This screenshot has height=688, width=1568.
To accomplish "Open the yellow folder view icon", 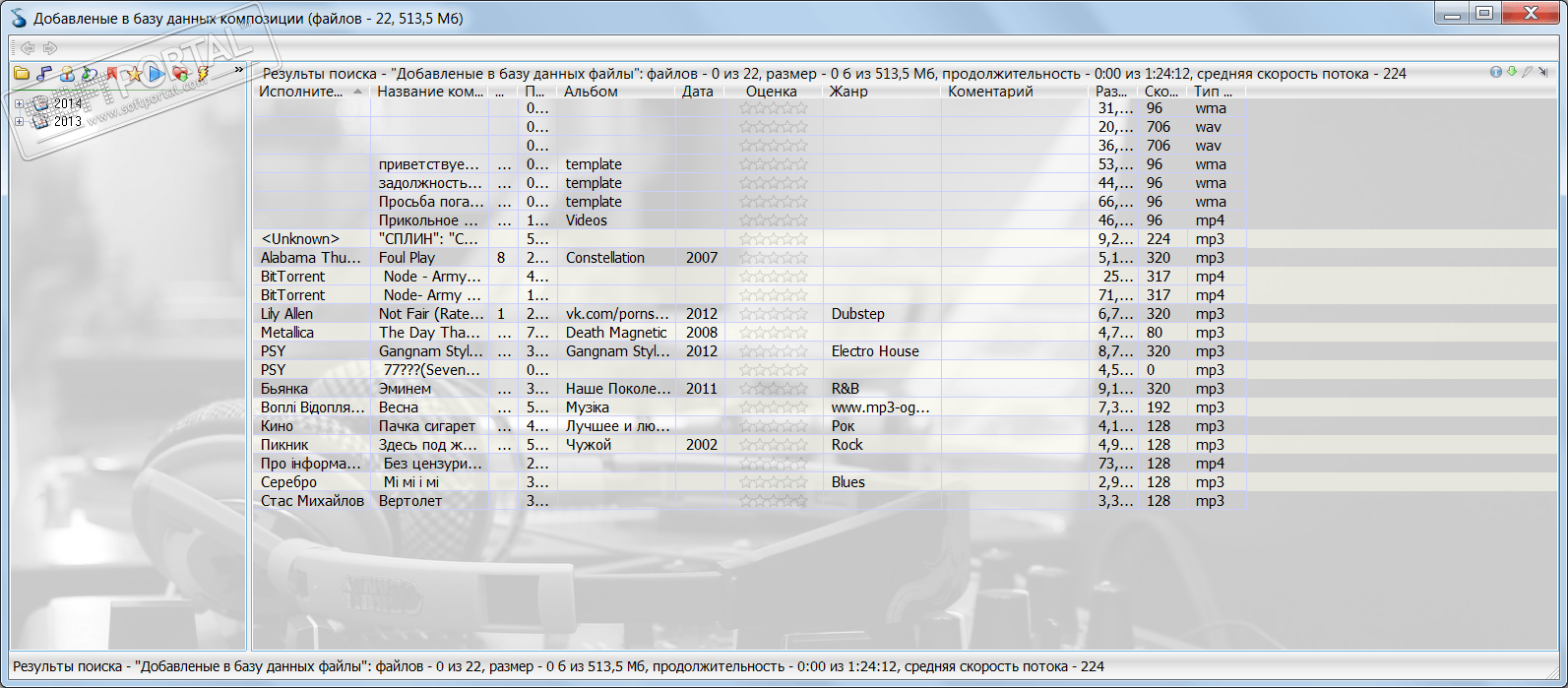I will 22,73.
